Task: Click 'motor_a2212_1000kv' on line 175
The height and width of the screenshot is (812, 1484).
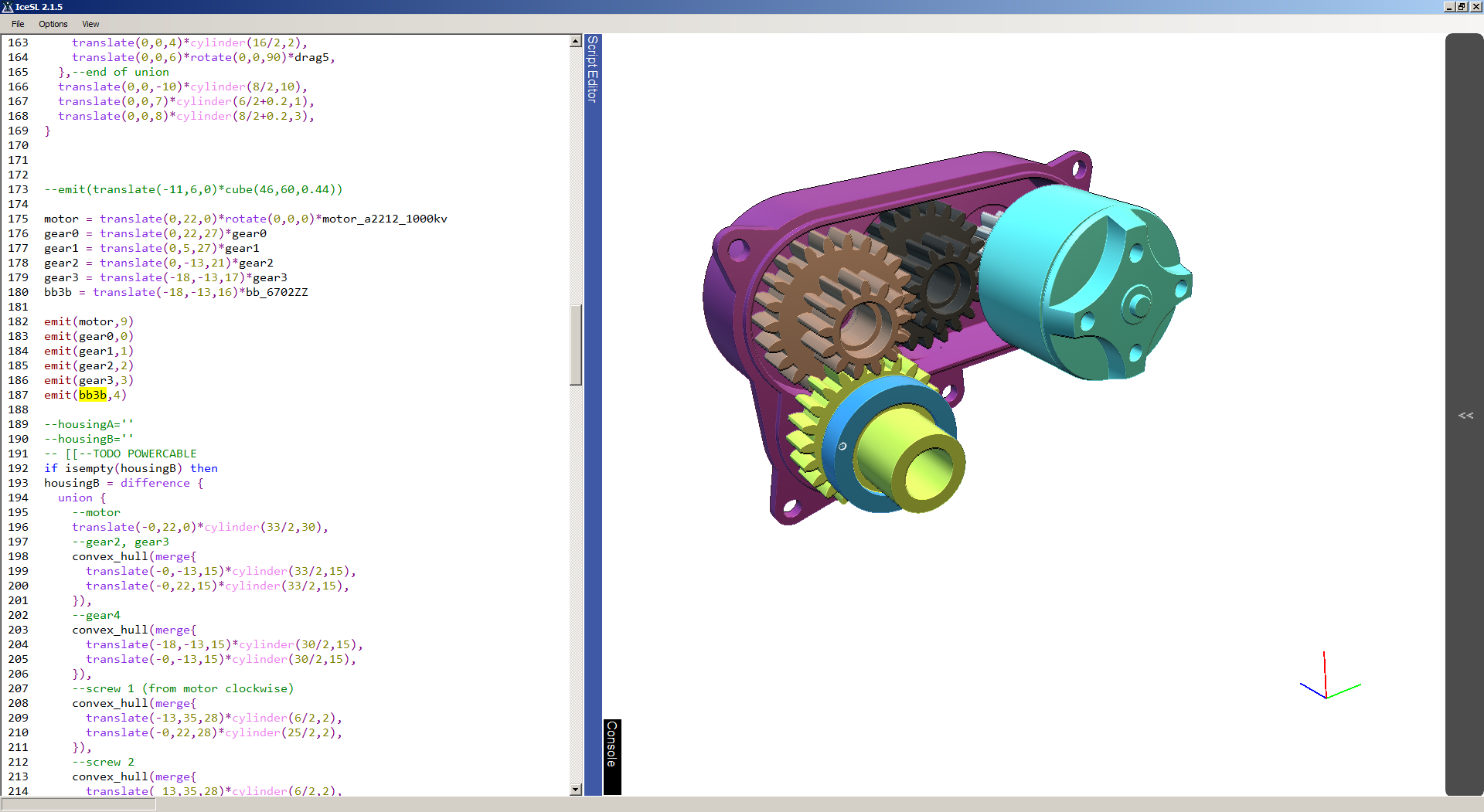Action: click(x=385, y=219)
